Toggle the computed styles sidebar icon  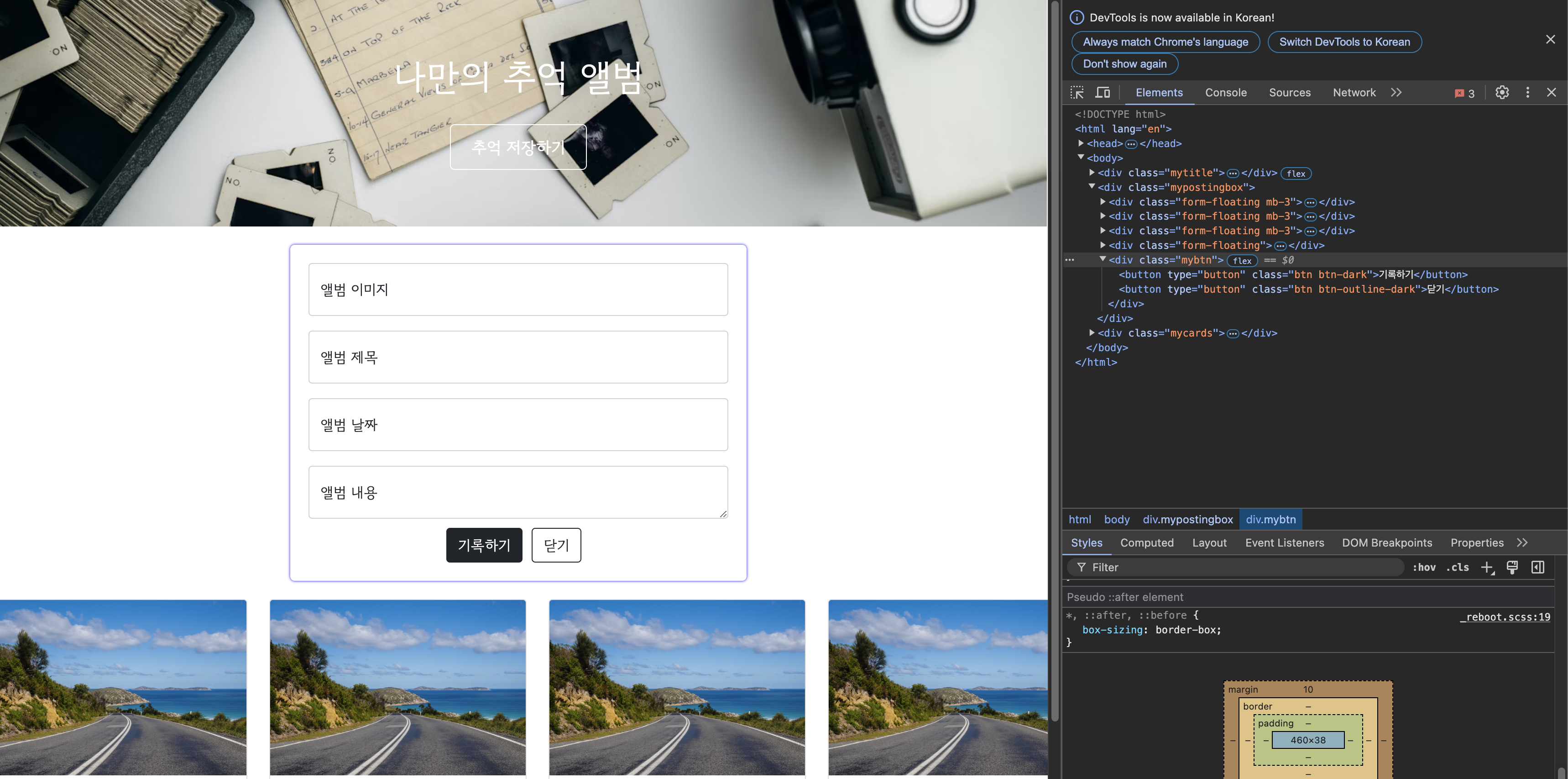(x=1537, y=567)
